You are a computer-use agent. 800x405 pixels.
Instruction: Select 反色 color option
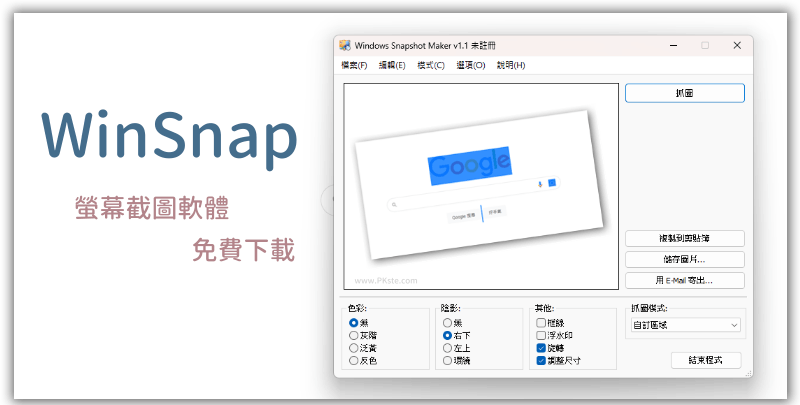(x=363, y=361)
